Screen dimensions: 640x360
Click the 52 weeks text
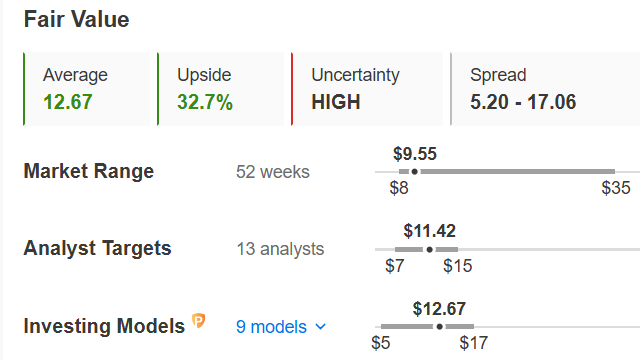273,172
